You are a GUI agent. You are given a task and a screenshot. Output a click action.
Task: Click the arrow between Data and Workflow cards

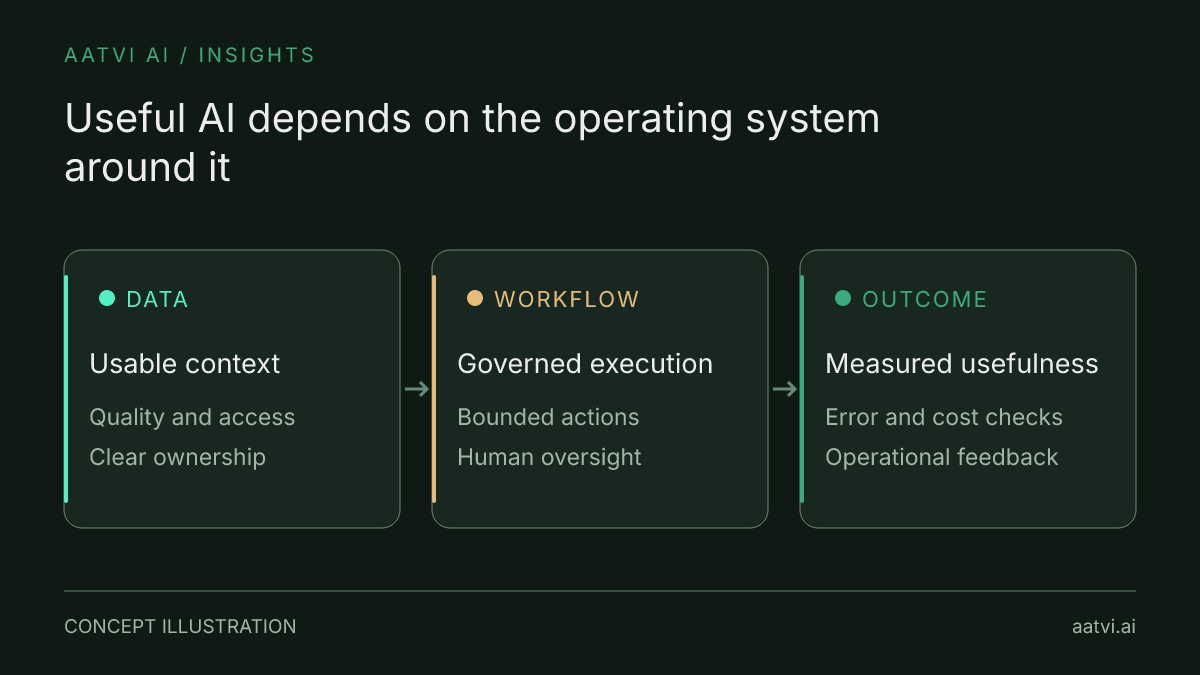pyautogui.click(x=416, y=389)
